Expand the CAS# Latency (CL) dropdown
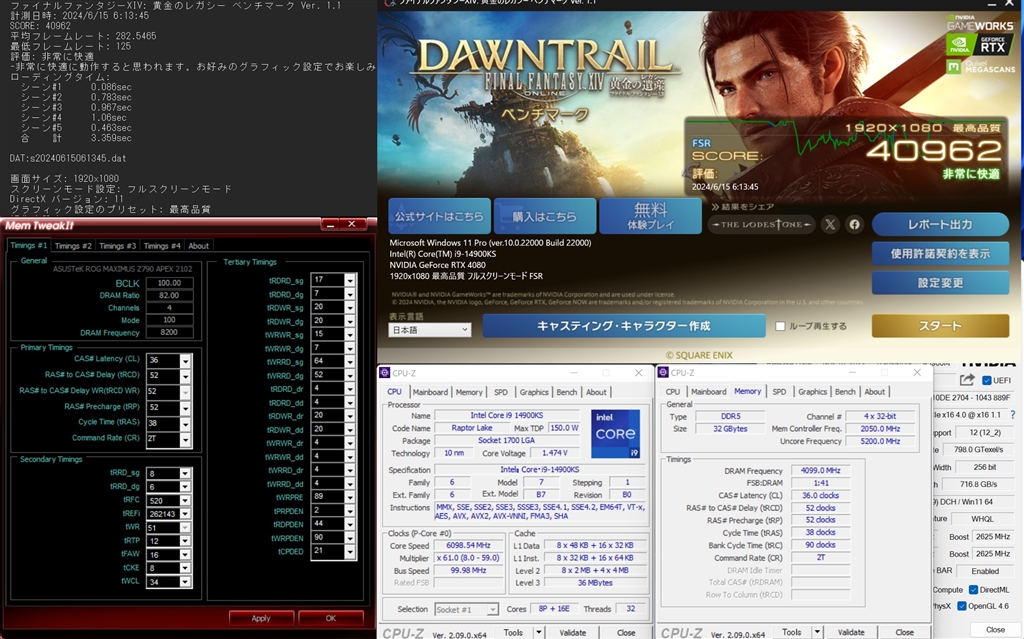The width and height of the screenshot is (1024, 639). click(x=185, y=361)
